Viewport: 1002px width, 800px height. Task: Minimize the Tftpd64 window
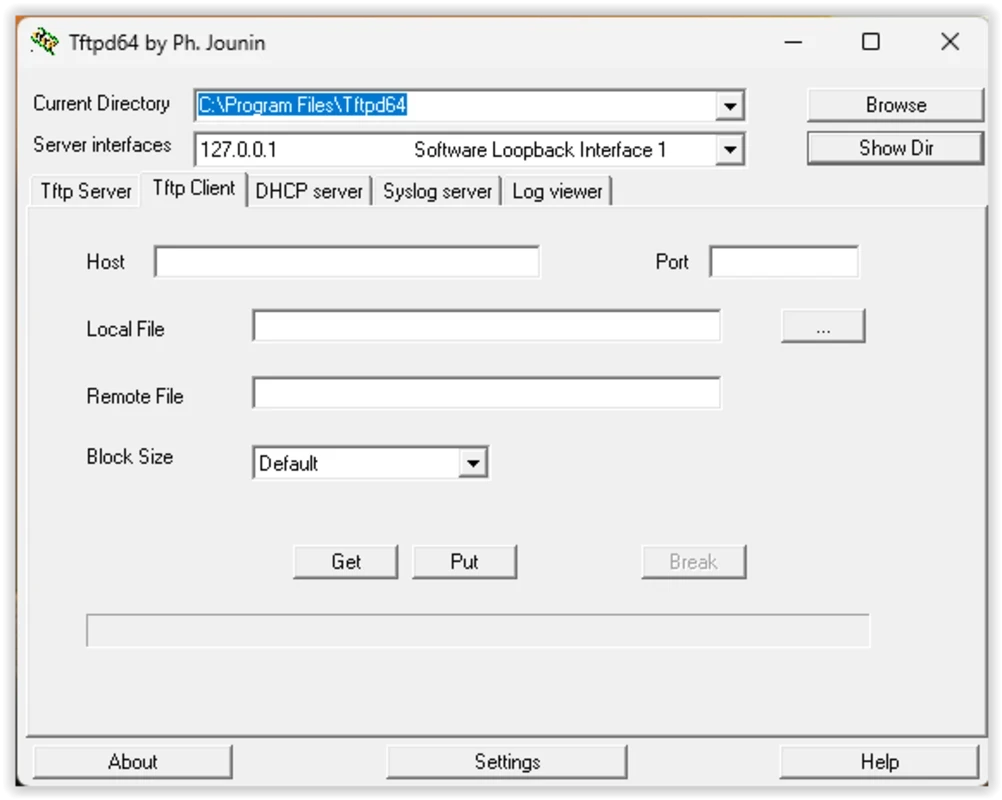(793, 42)
